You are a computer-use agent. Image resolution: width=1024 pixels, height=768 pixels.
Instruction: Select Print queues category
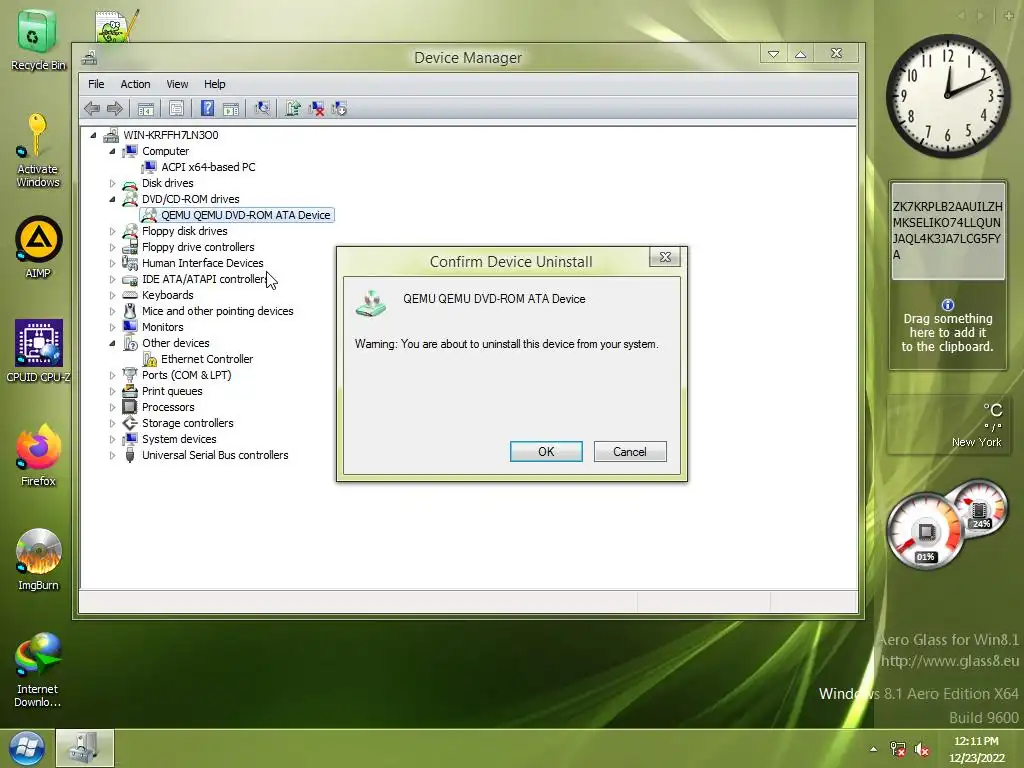172,391
